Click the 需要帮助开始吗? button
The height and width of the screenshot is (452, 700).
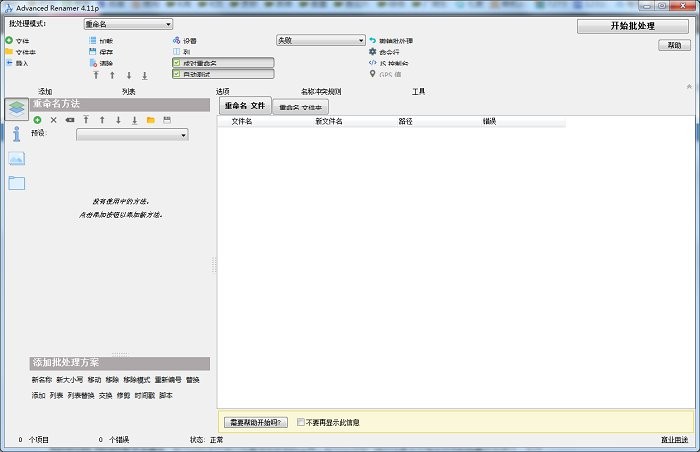(256, 423)
